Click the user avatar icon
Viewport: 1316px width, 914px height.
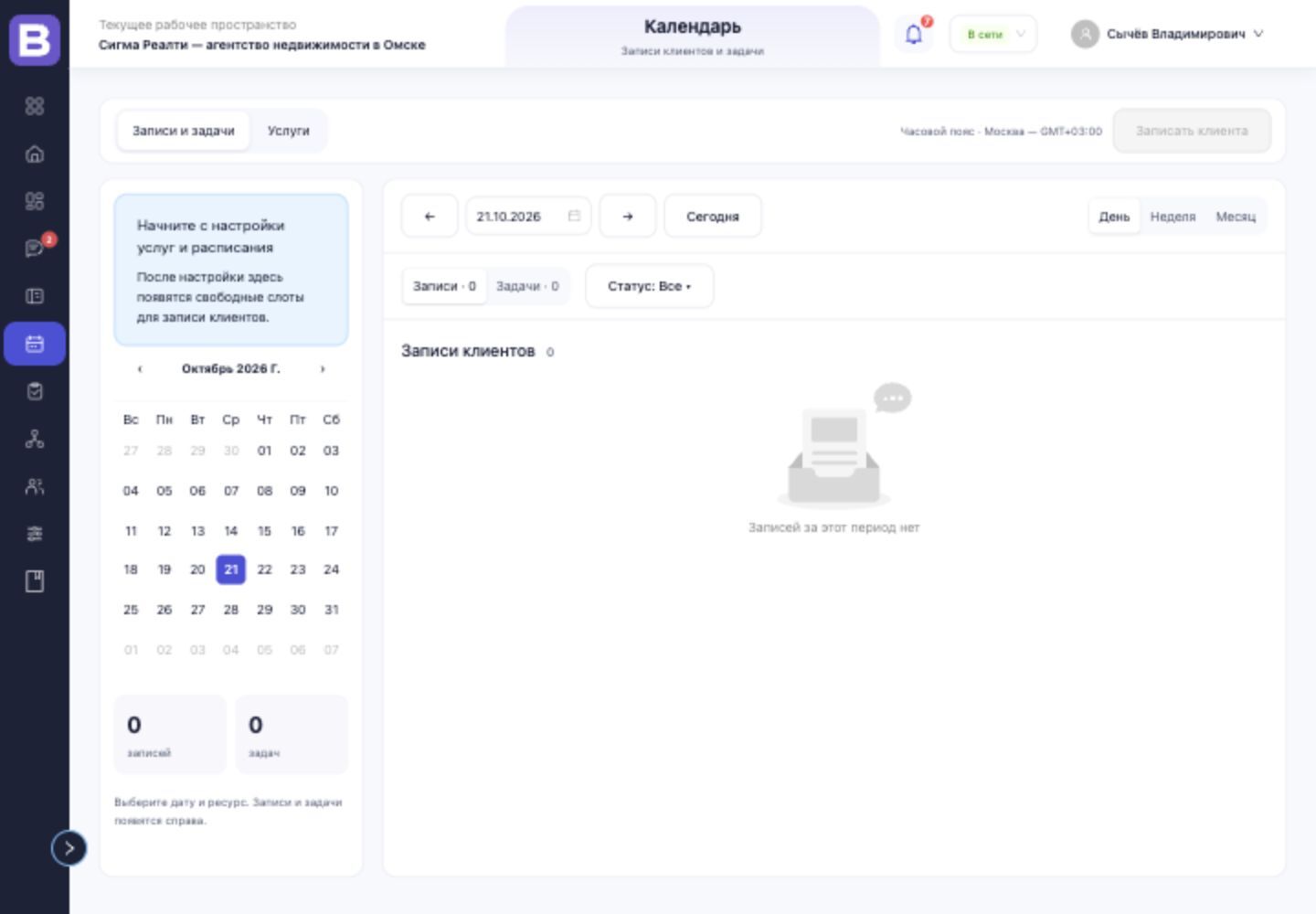point(1085,34)
